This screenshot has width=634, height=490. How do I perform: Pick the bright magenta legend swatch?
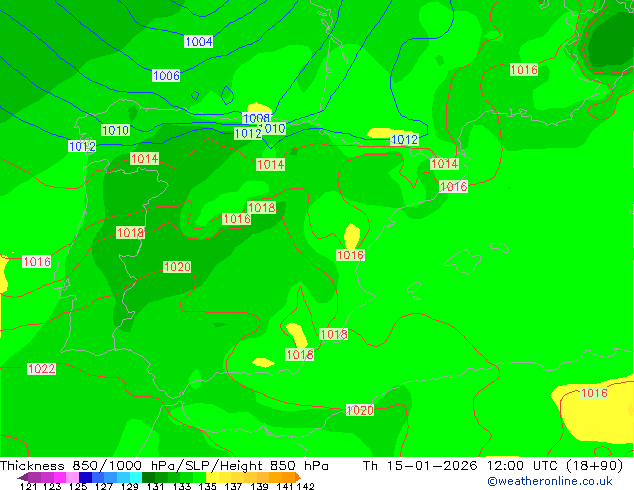[60, 477]
